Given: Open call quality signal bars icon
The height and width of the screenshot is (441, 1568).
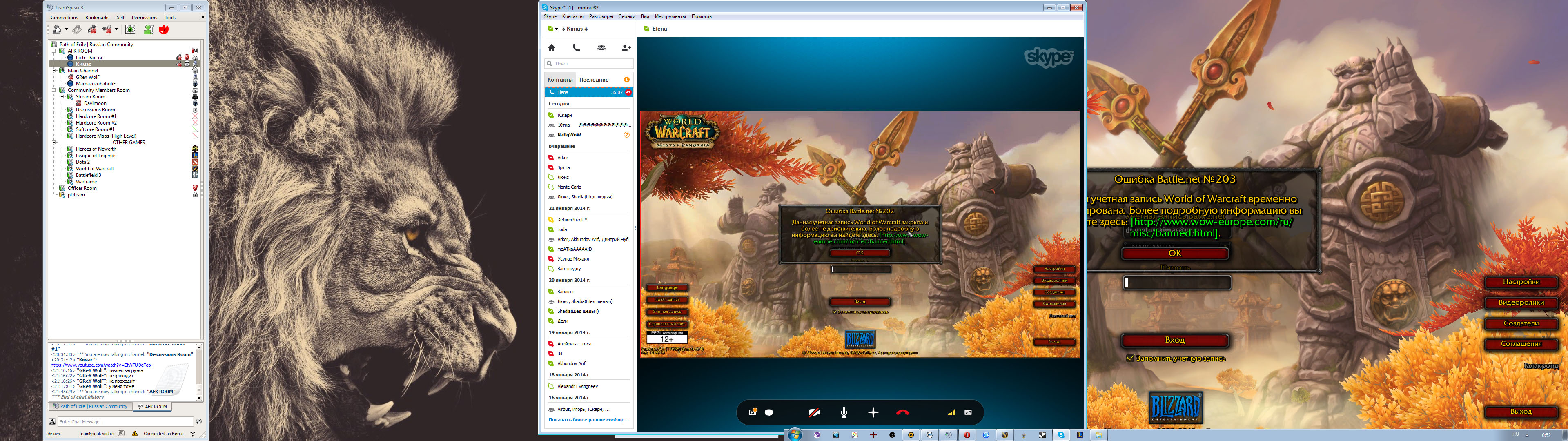Looking at the screenshot, I should coord(951,412).
